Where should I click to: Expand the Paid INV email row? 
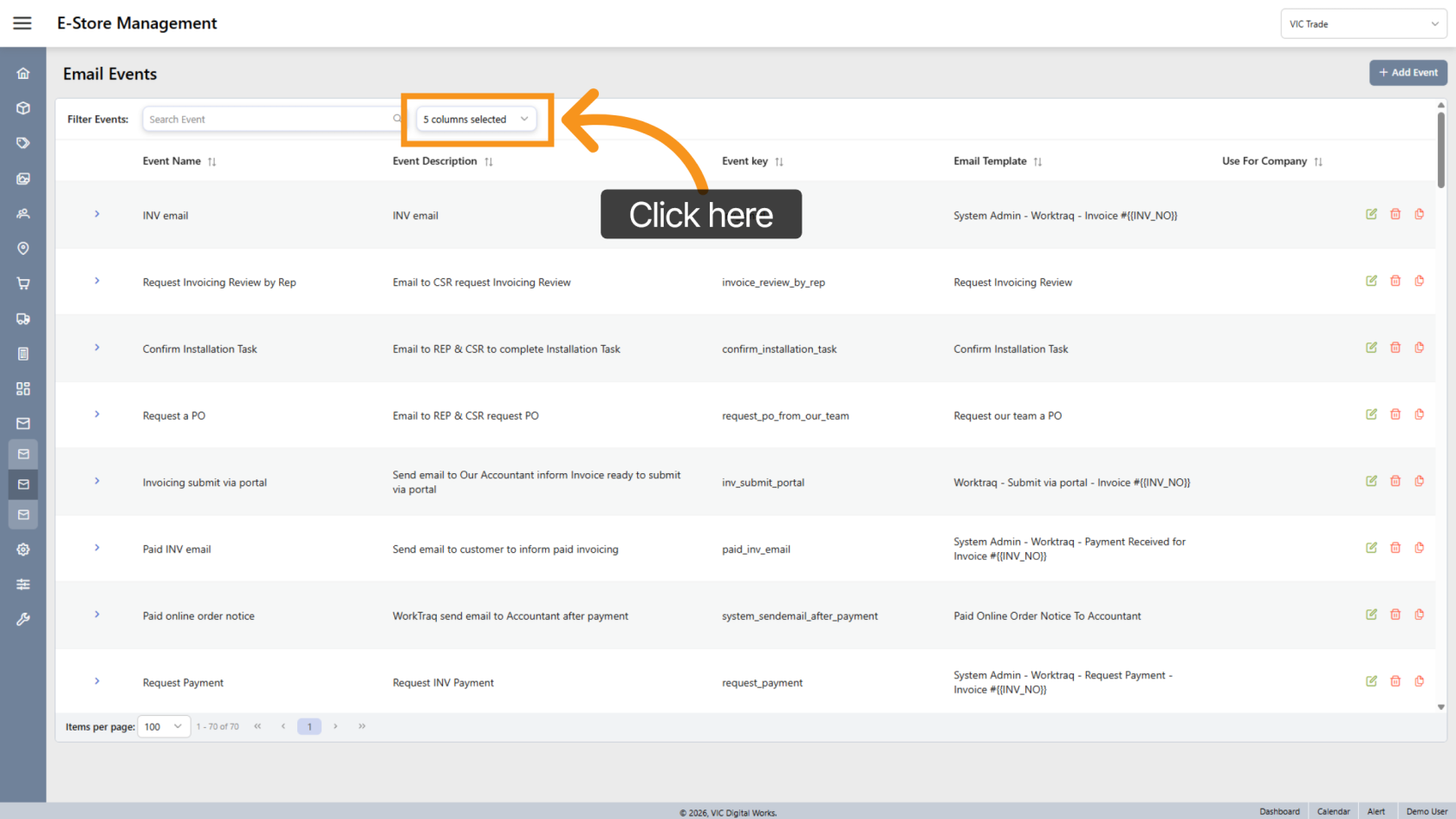click(x=97, y=548)
